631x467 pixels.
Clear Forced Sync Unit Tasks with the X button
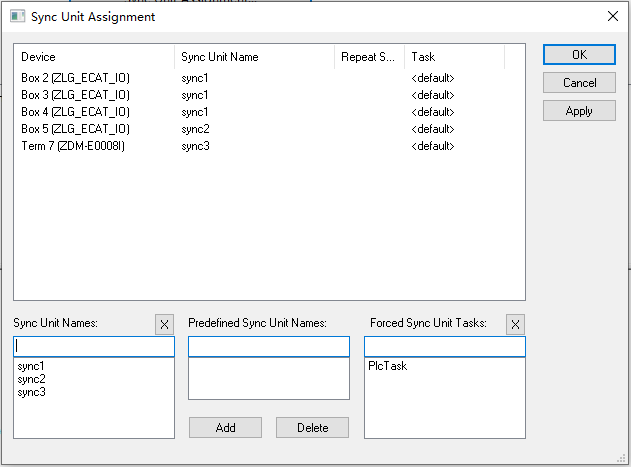[x=515, y=324]
